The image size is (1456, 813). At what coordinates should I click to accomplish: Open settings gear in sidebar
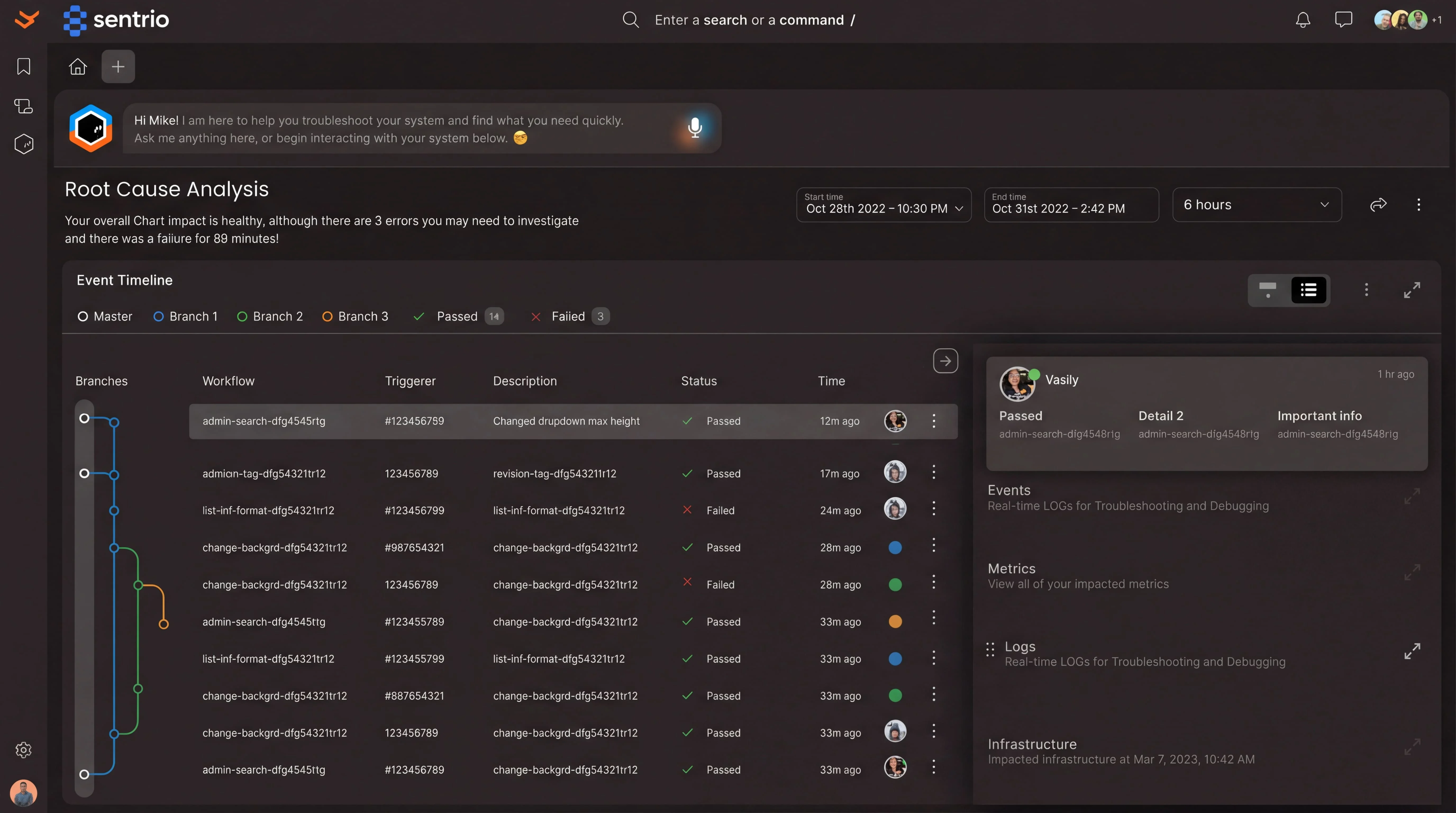[24, 750]
